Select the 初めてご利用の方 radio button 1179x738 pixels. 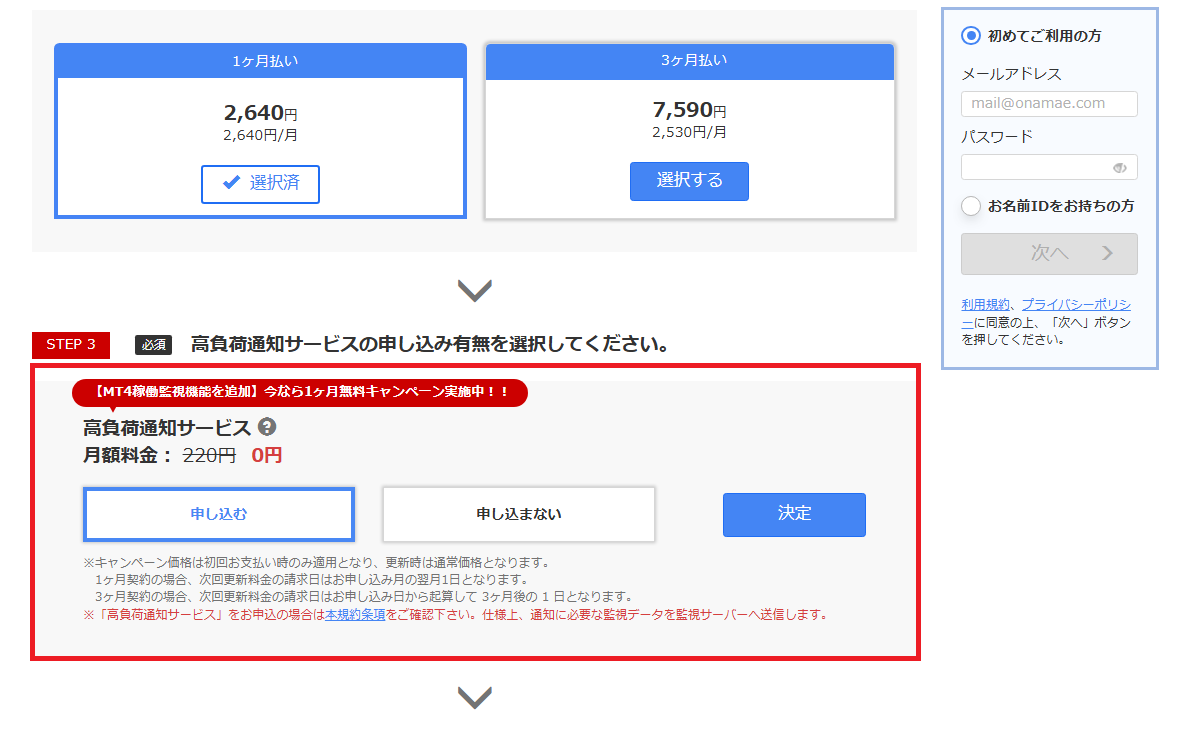[x=970, y=36]
